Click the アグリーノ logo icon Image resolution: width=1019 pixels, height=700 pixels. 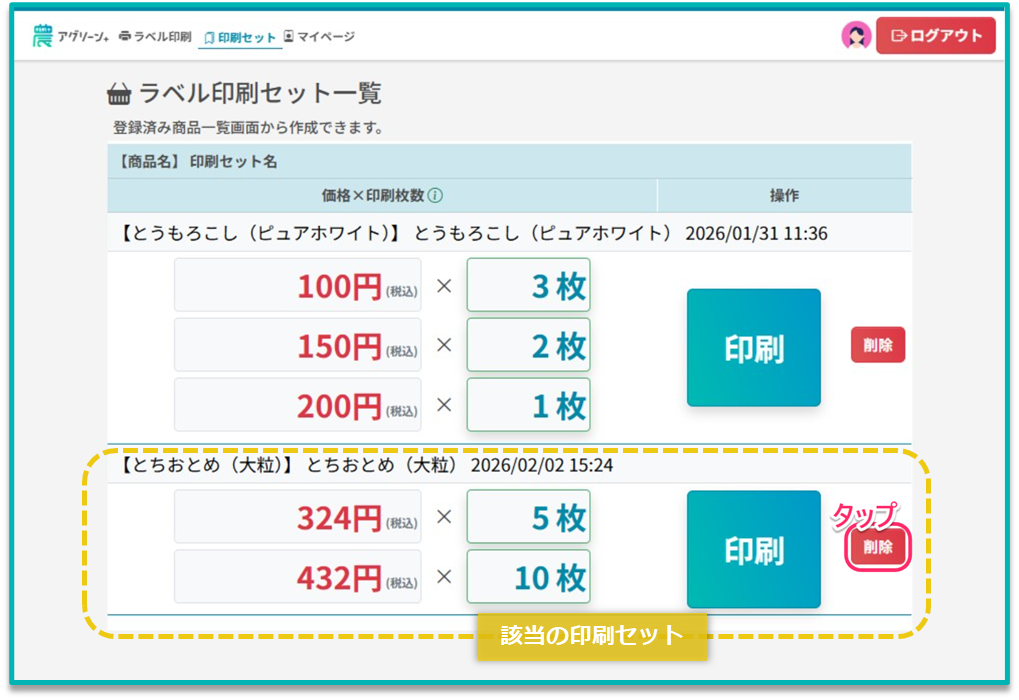tap(42, 36)
